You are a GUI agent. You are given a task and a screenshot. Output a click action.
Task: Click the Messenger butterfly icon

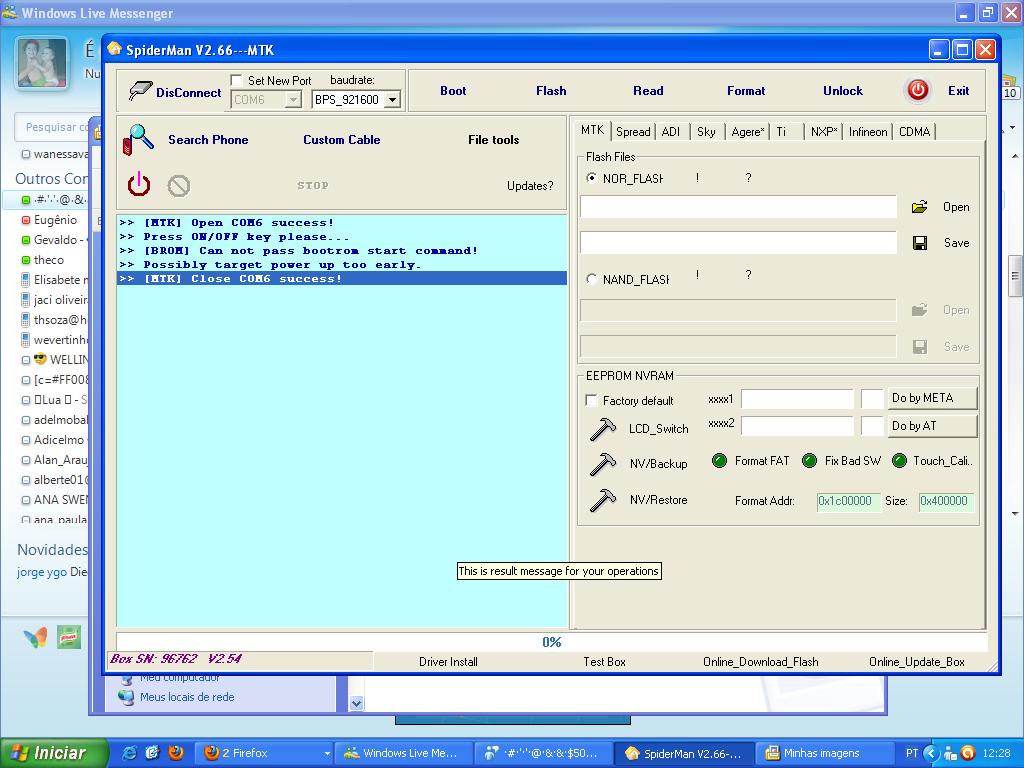[35, 637]
